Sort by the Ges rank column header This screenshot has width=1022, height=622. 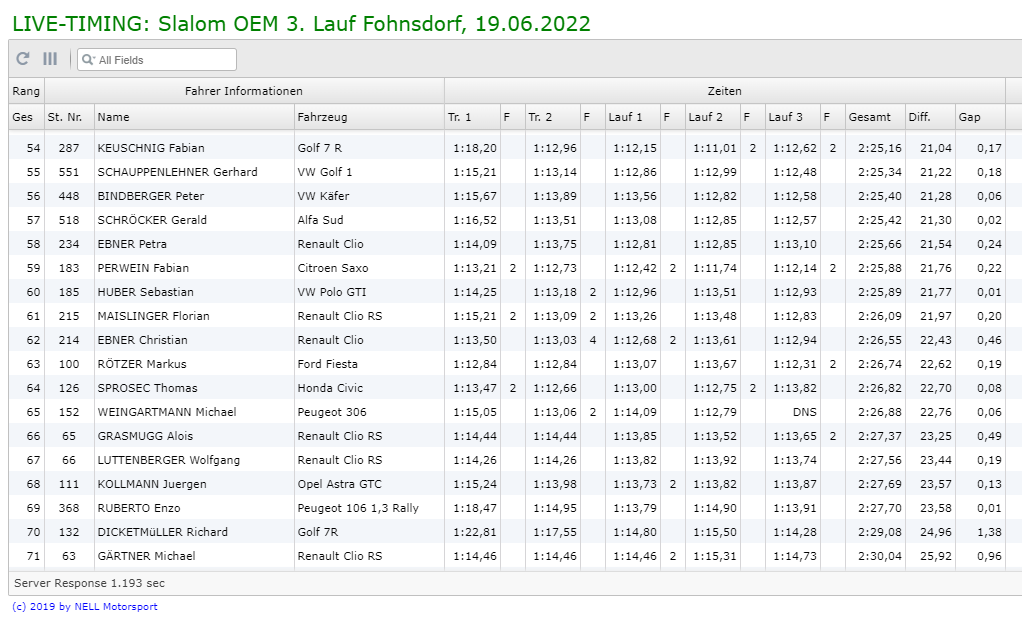coord(26,117)
